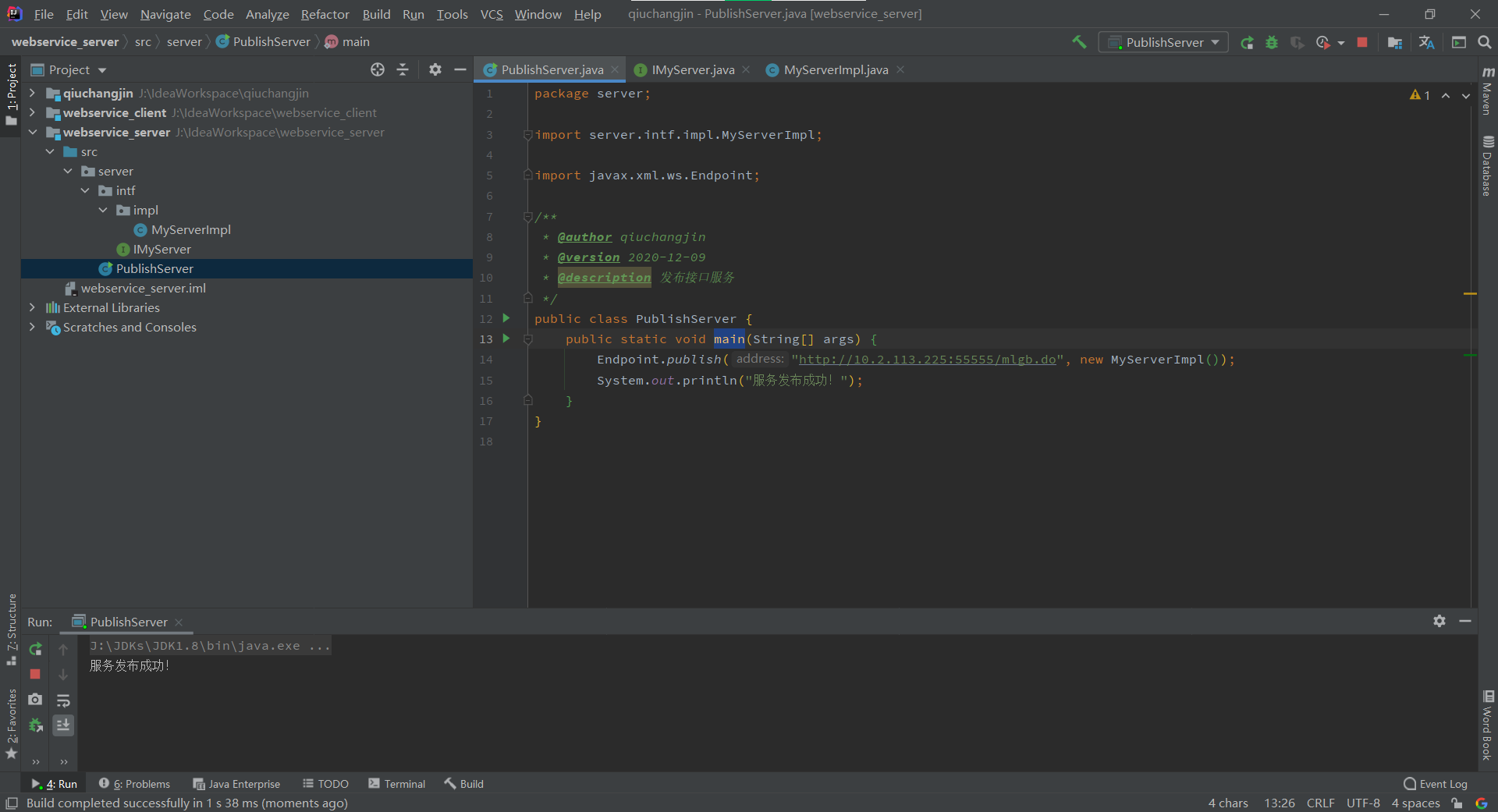Collapse the server package in Project tree
1498x812 pixels.
[69, 171]
